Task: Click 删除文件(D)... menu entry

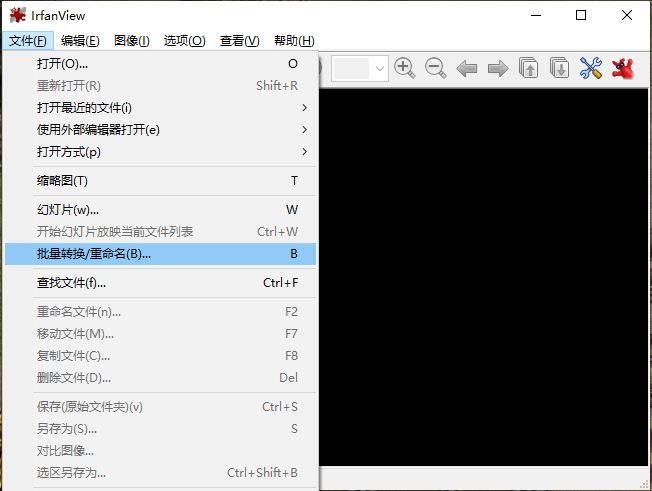Action: click(x=161, y=378)
